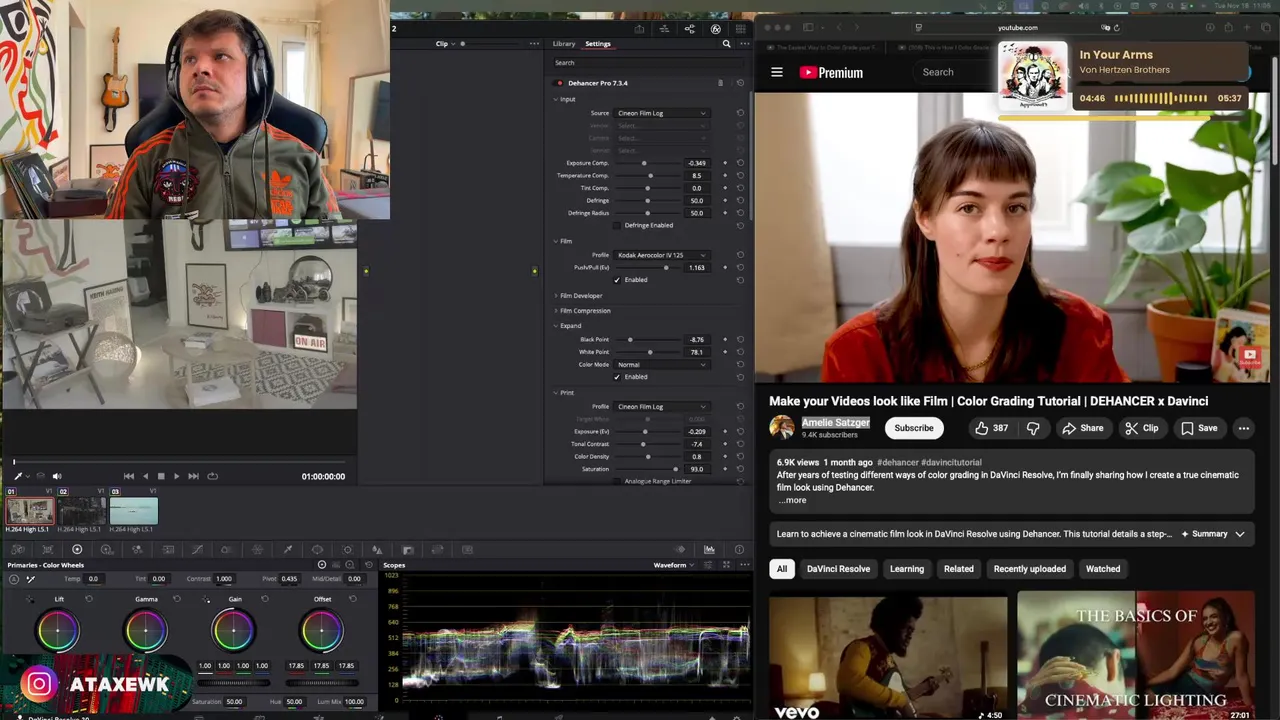The height and width of the screenshot is (720, 1280).
Task: Click the Contrast value field
Action: [223, 579]
